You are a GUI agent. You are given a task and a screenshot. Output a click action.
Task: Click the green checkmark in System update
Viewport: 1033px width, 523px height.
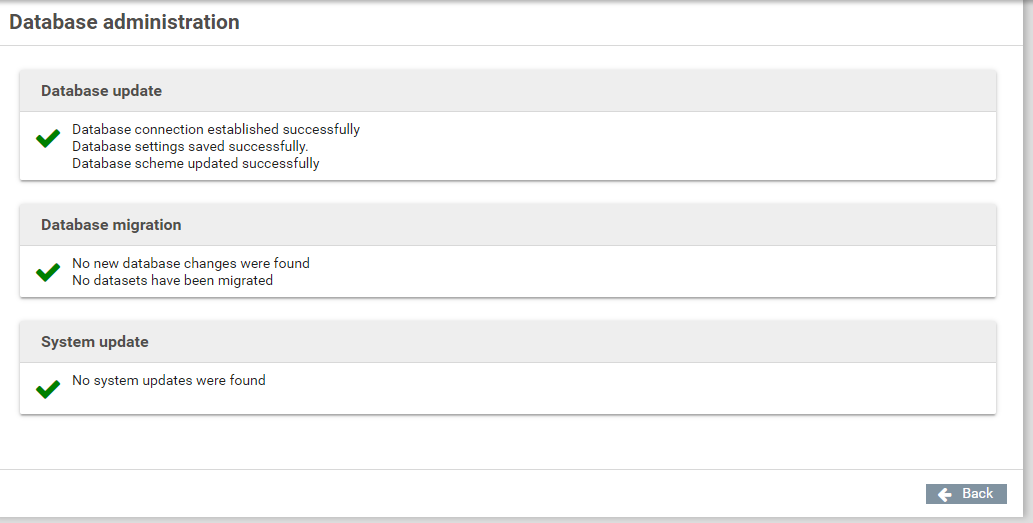coord(47,389)
